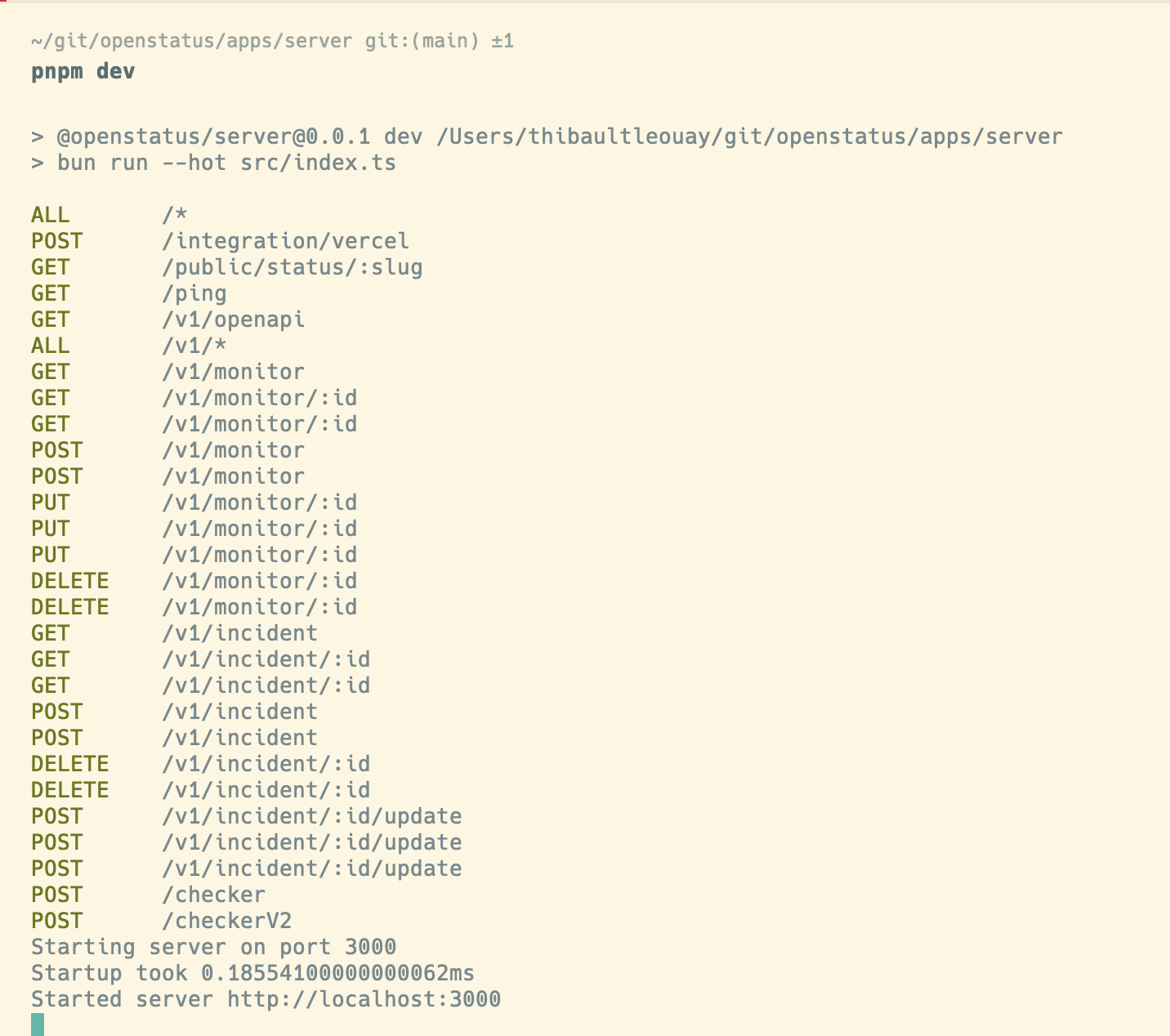Click the /v1/openapi route path
1170x1036 pixels.
(233, 319)
